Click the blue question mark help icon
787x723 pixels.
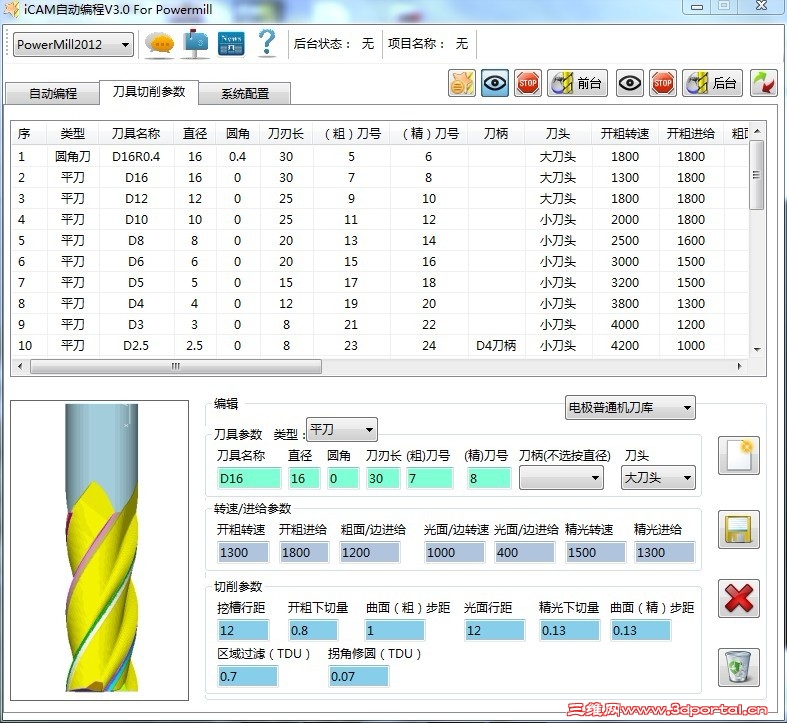click(267, 42)
